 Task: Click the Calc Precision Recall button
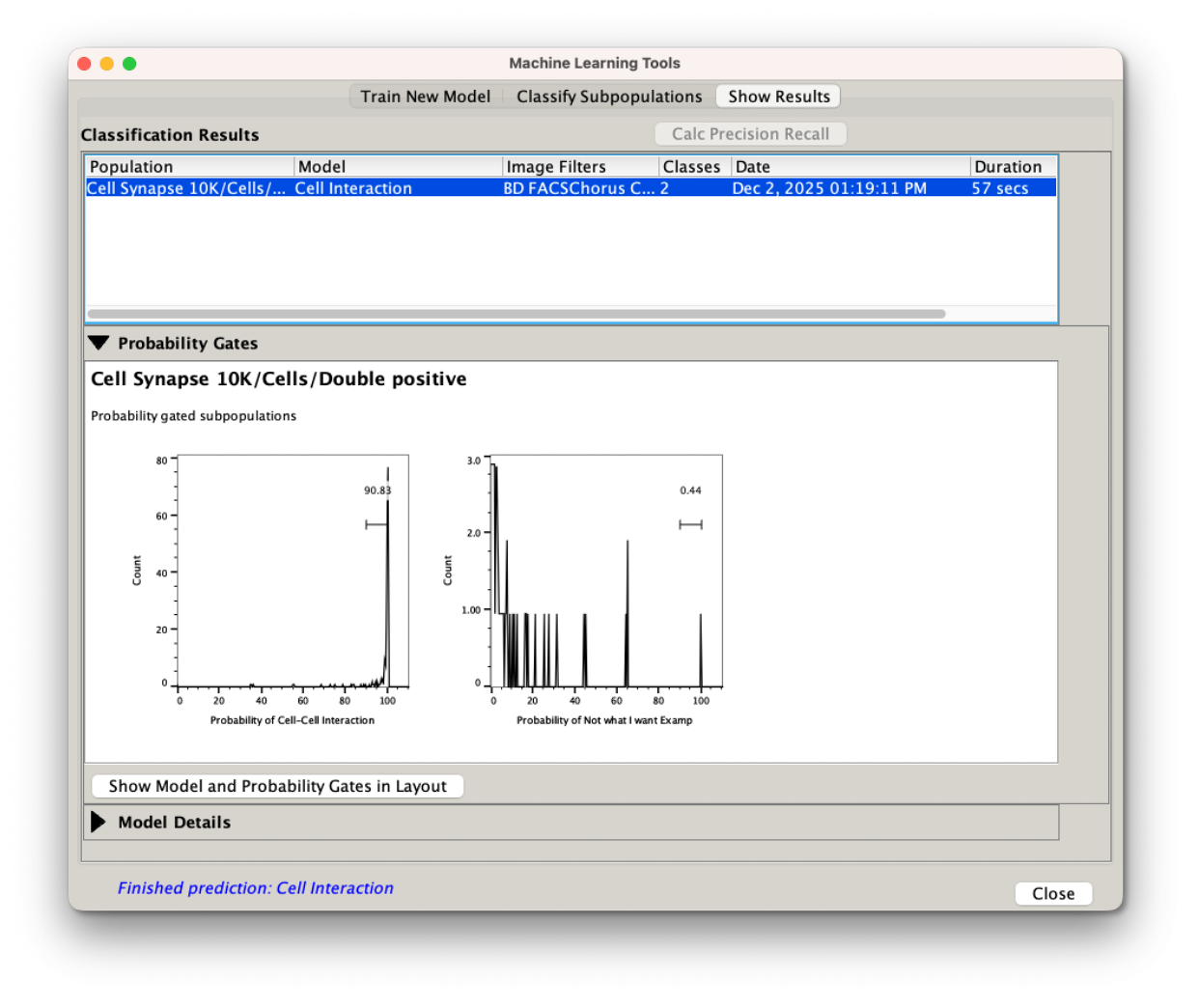tap(750, 134)
